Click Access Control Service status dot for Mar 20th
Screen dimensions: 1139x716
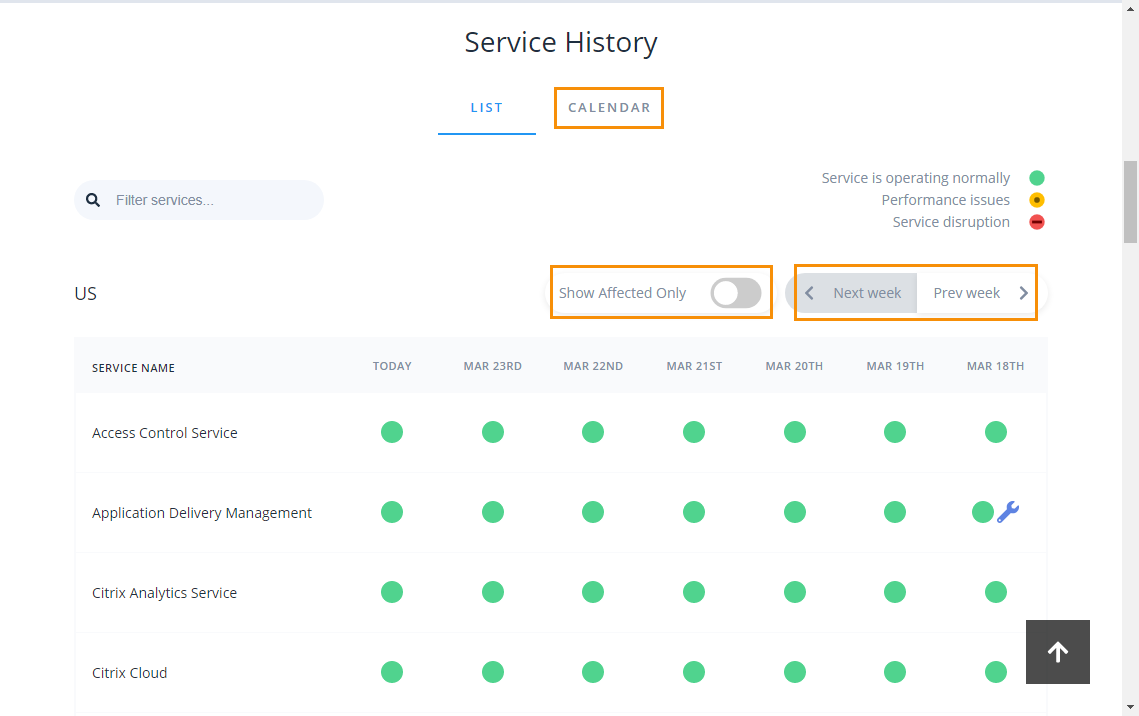click(795, 432)
